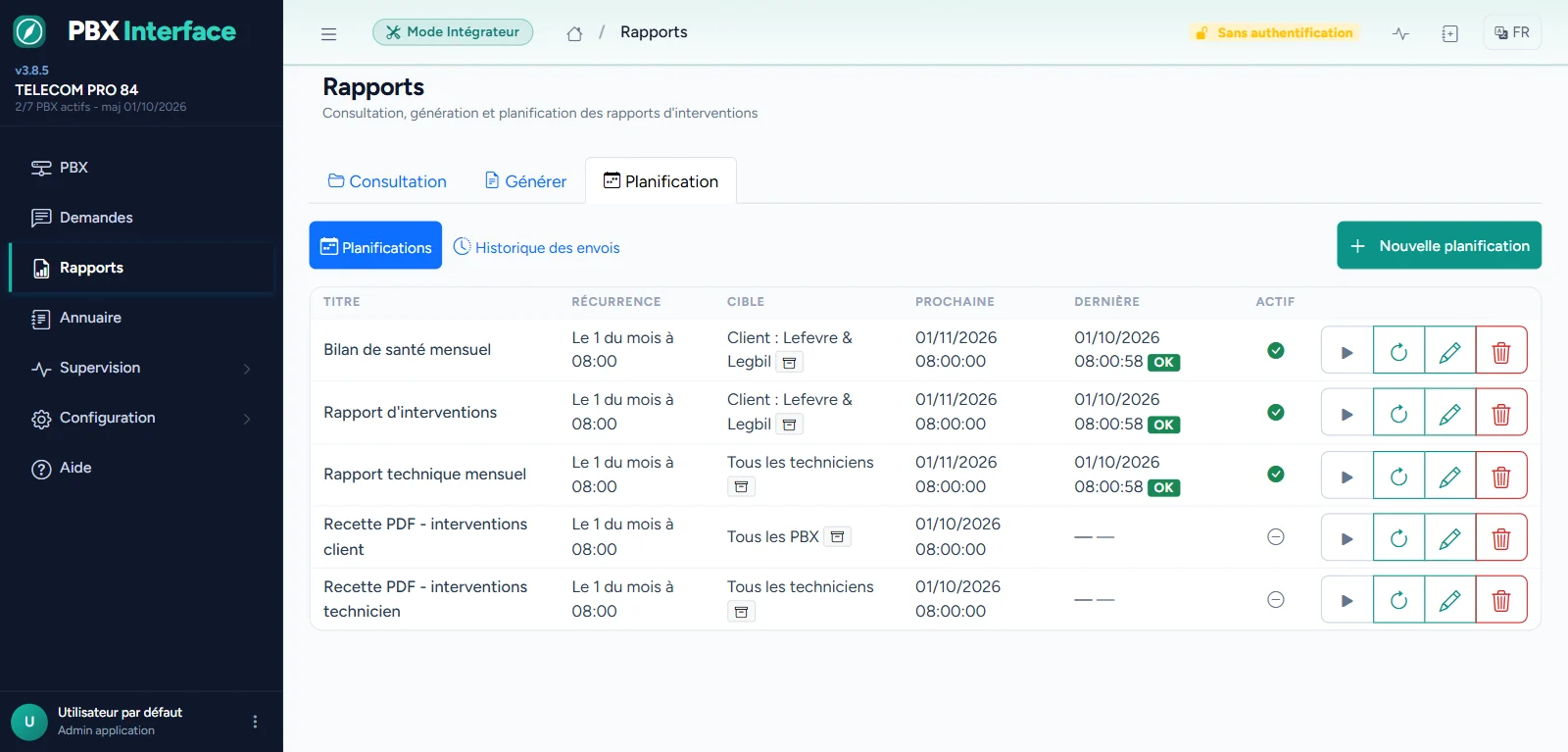Open archive icon in Bilan de santé cible

(789, 363)
